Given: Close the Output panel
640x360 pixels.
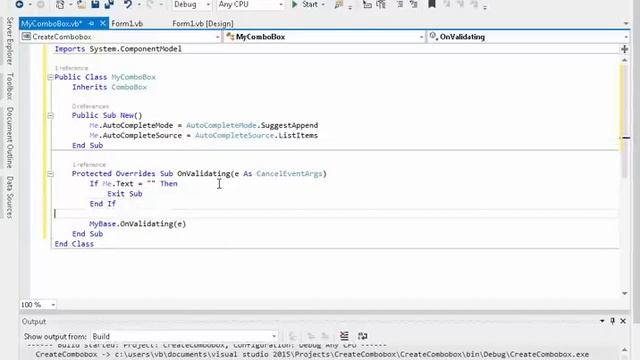Looking at the screenshot, I should (x=623, y=321).
